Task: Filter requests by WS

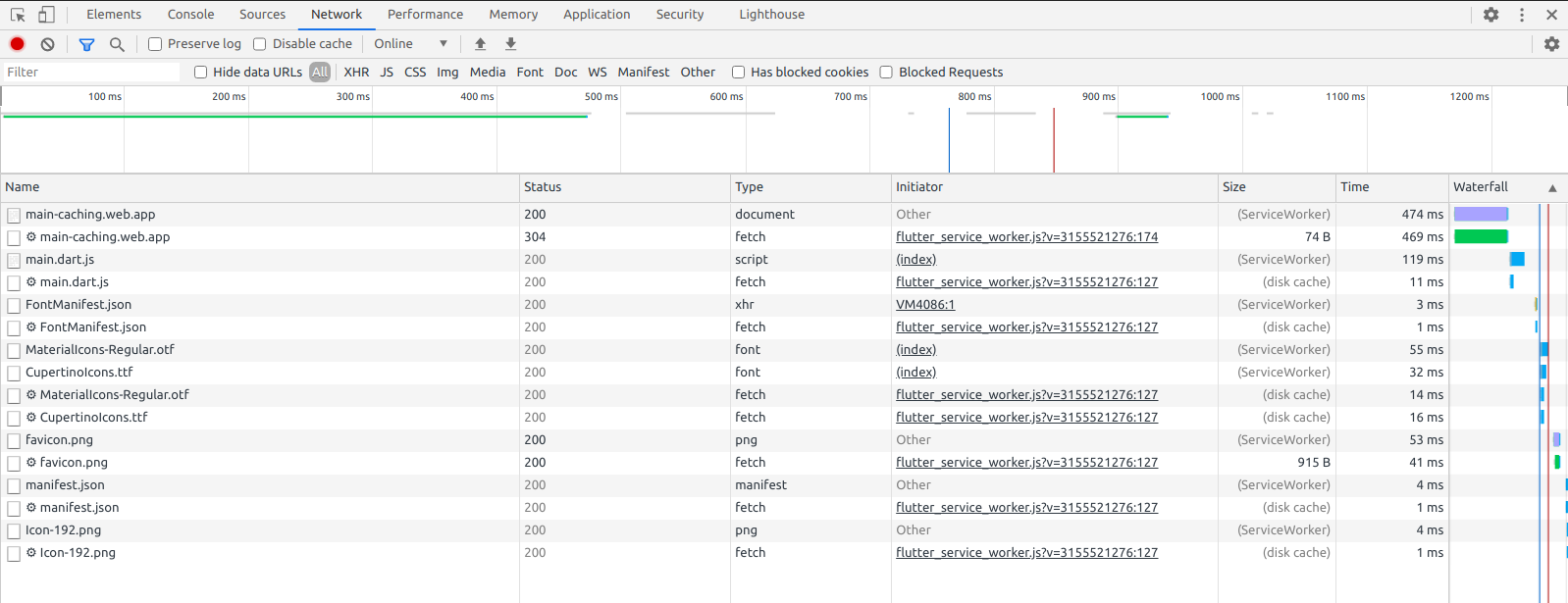Action: tap(598, 73)
